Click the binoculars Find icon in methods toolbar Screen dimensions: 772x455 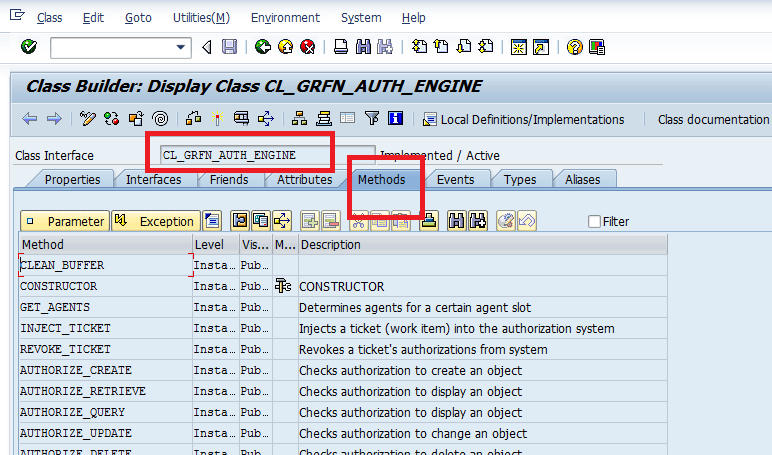456,221
